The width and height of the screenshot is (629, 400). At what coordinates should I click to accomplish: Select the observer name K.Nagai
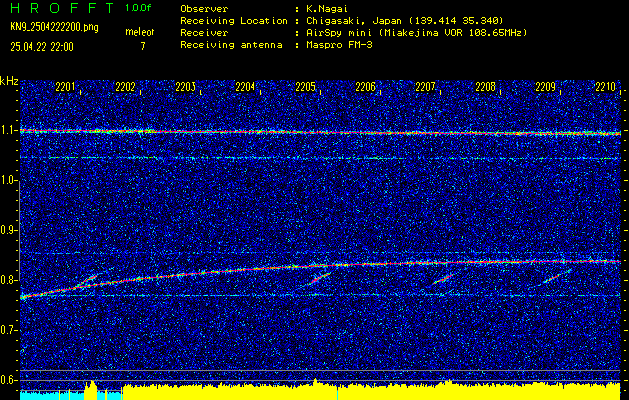click(327, 8)
